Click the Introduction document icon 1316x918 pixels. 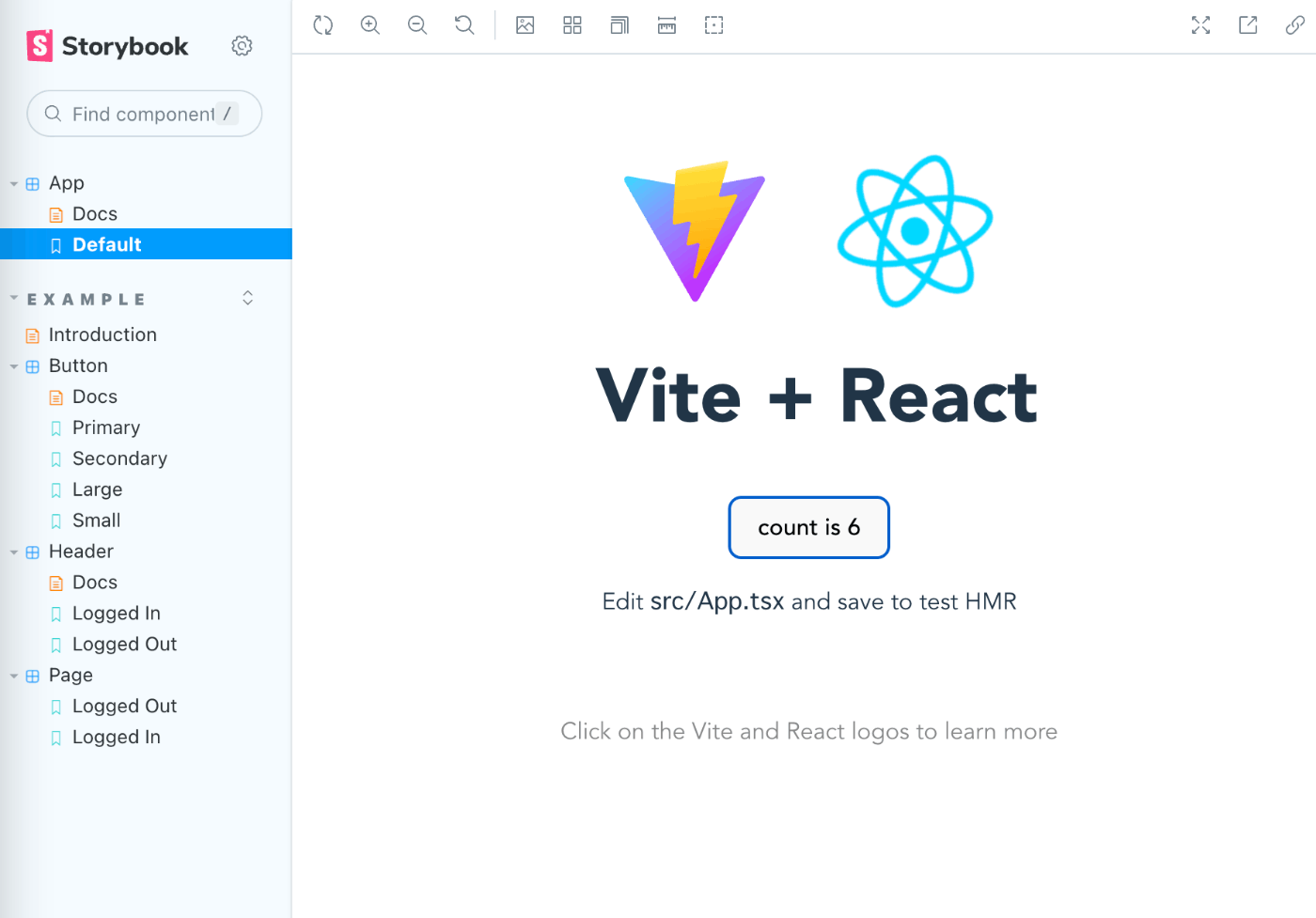pyautogui.click(x=33, y=335)
